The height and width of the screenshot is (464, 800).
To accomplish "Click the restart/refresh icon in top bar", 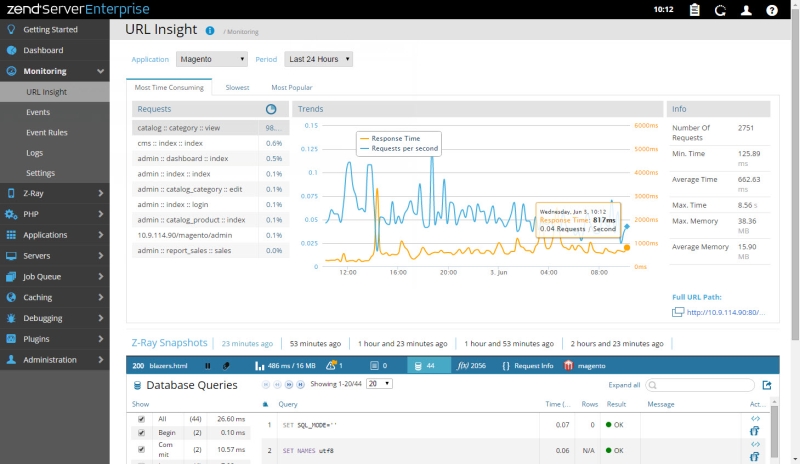I will (721, 10).
